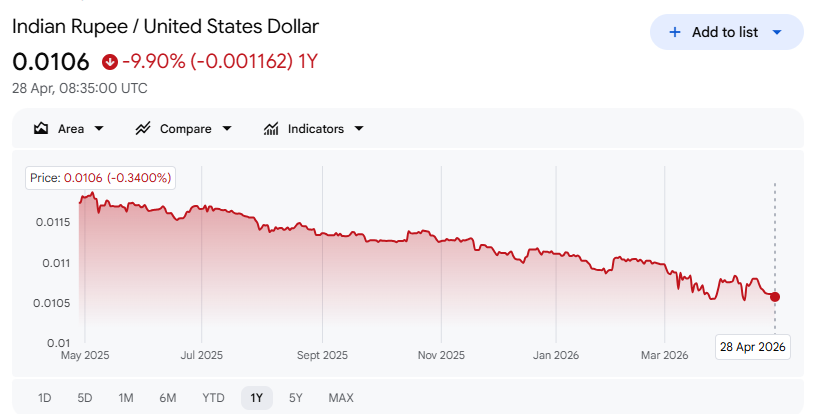Click the Area chart type icon
This screenshot has height=414, width=819.
(41, 129)
